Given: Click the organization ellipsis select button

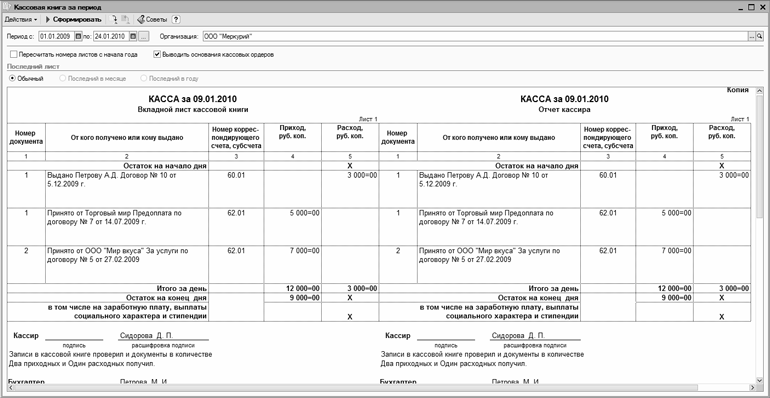Looking at the screenshot, I should click(x=751, y=36).
